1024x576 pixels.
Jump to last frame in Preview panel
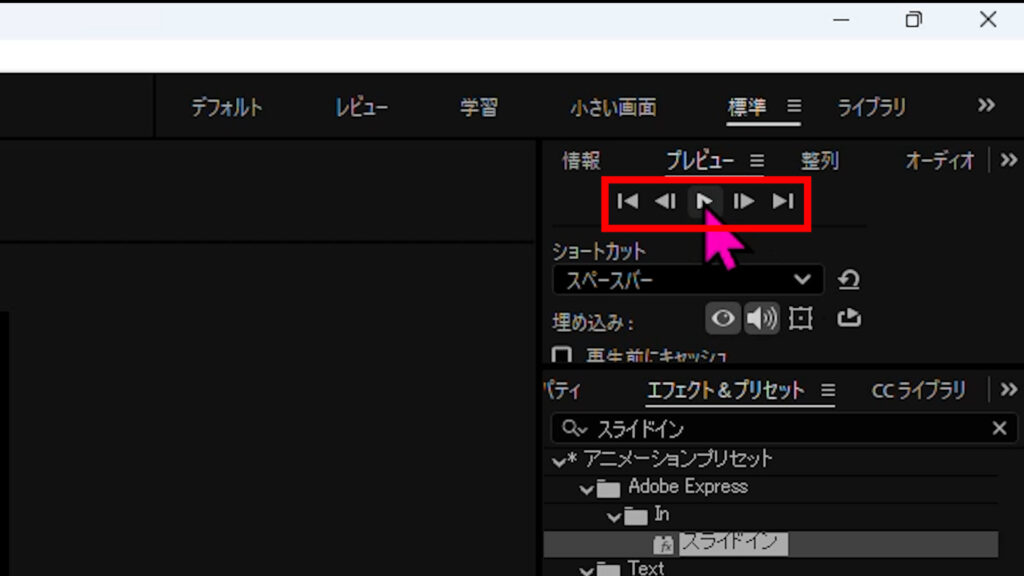tap(782, 201)
